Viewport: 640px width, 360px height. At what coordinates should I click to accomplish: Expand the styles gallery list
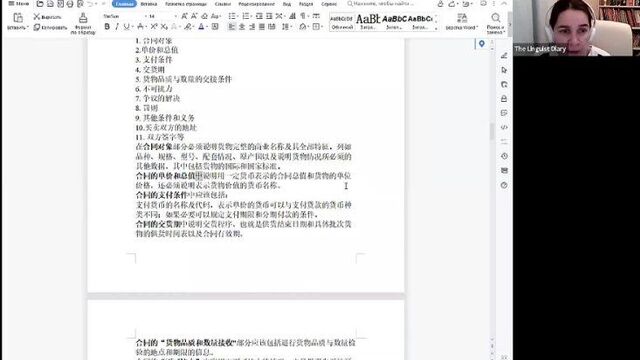pyautogui.click(x=436, y=28)
